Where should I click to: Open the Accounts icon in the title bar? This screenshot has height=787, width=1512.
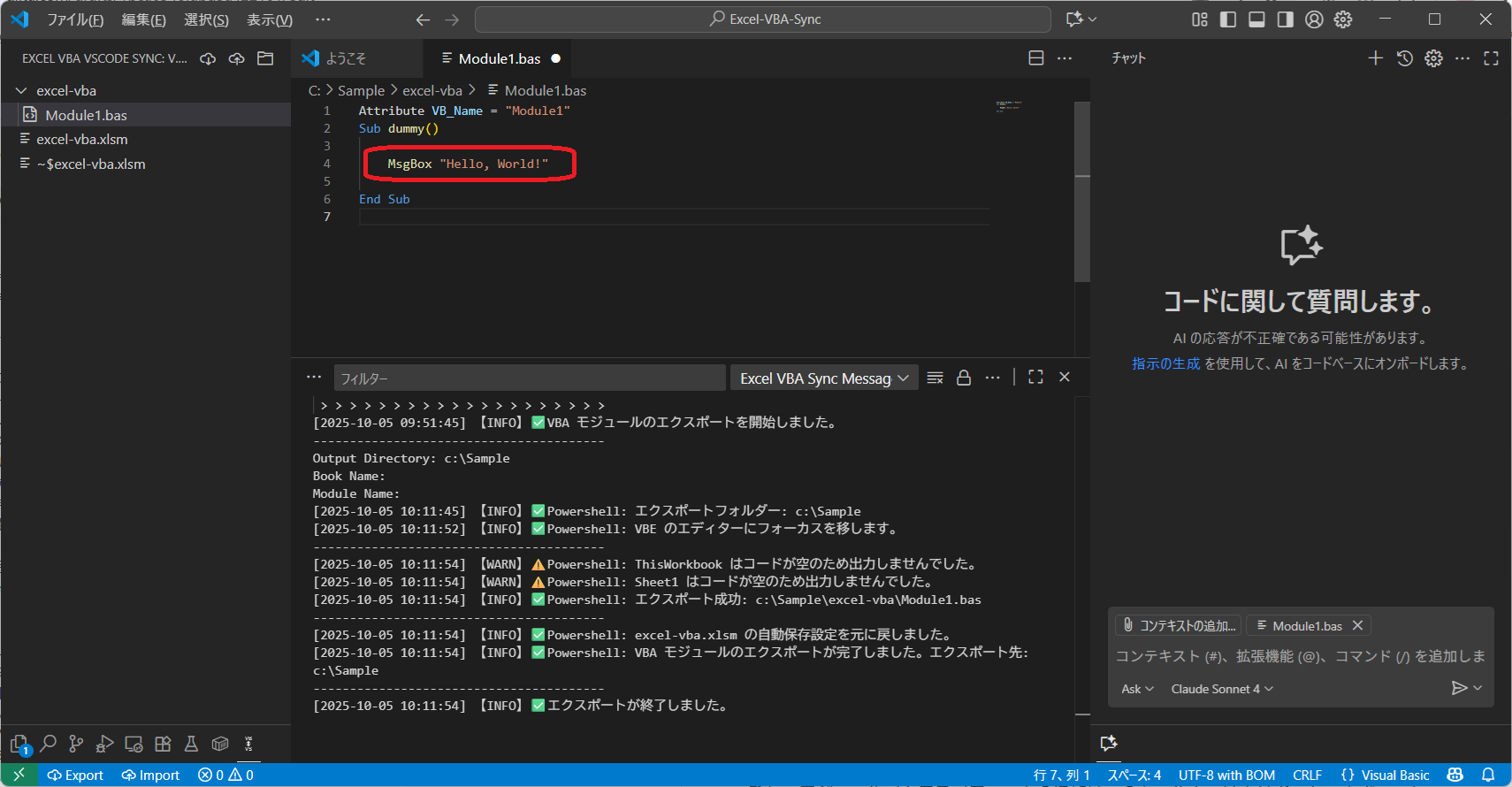tap(1314, 19)
